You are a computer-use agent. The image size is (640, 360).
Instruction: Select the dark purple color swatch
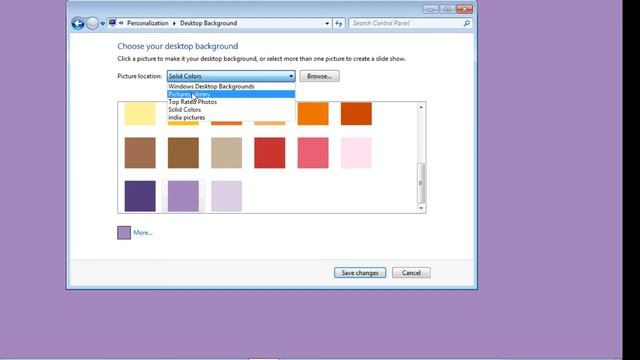coord(140,196)
